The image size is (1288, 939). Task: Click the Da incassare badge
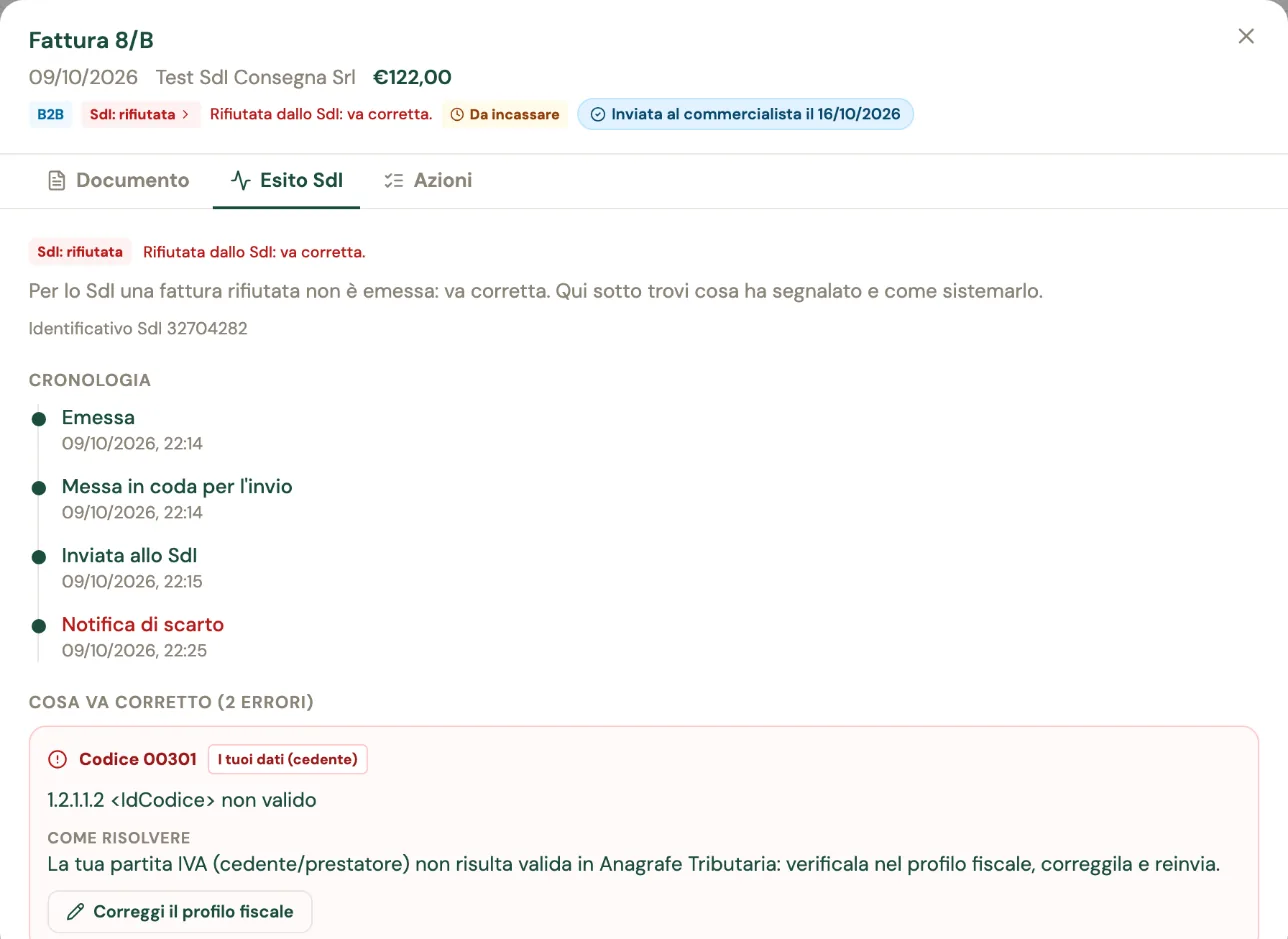click(505, 114)
